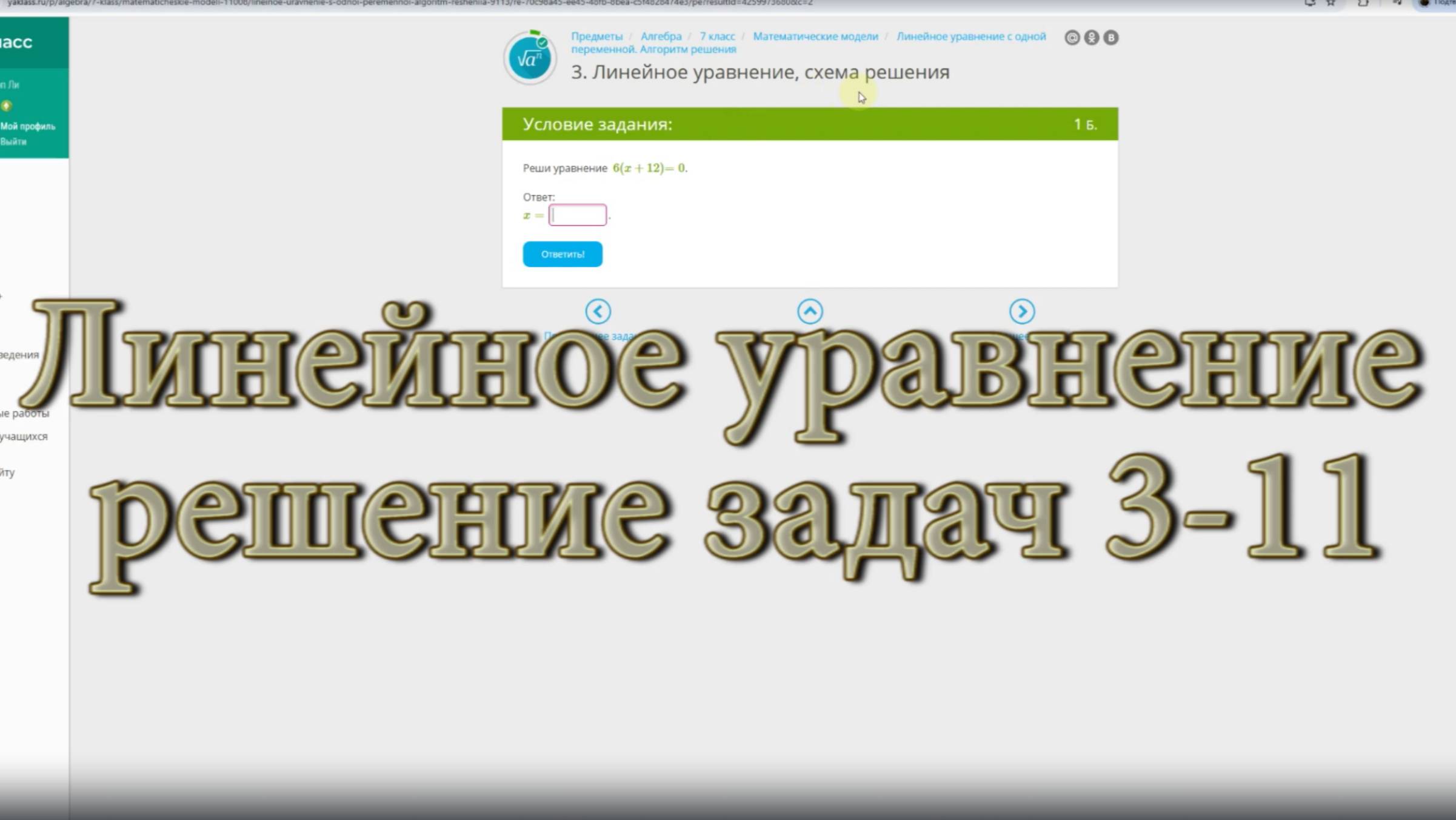Open Предметы breadcrumb link
The image size is (1456, 820).
(596, 36)
